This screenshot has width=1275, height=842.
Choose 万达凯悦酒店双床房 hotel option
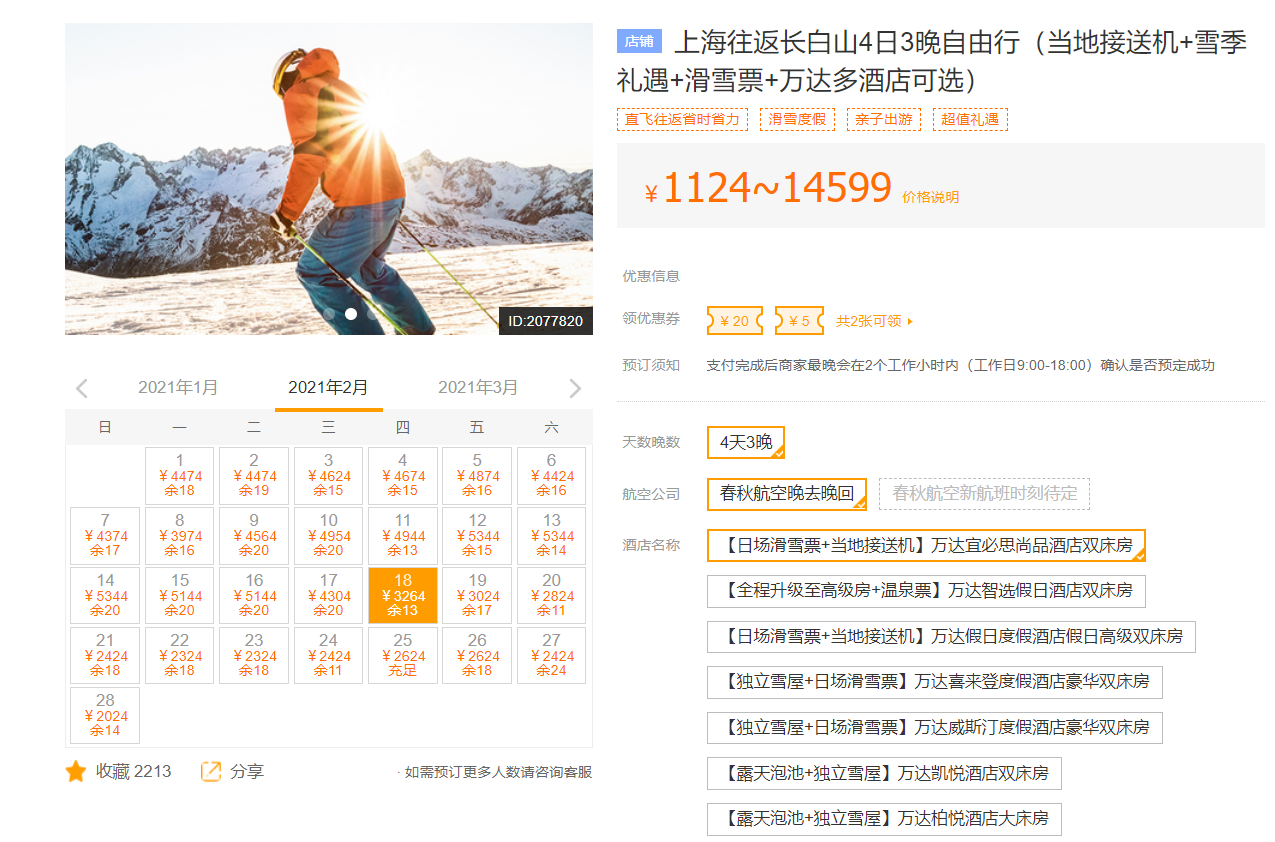(883, 773)
